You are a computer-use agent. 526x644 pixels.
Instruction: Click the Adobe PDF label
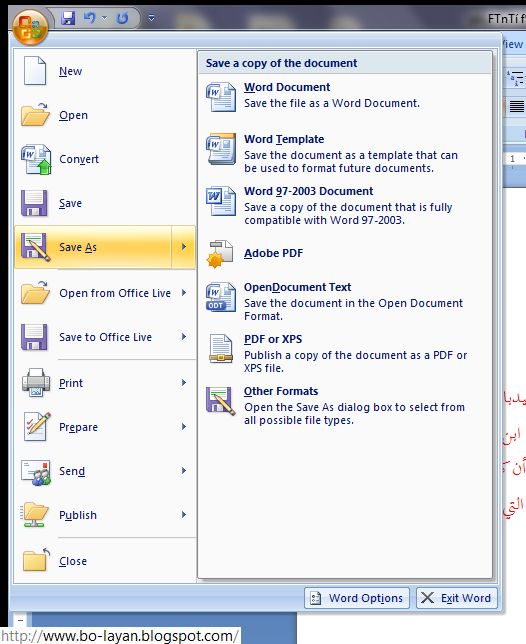click(x=273, y=253)
